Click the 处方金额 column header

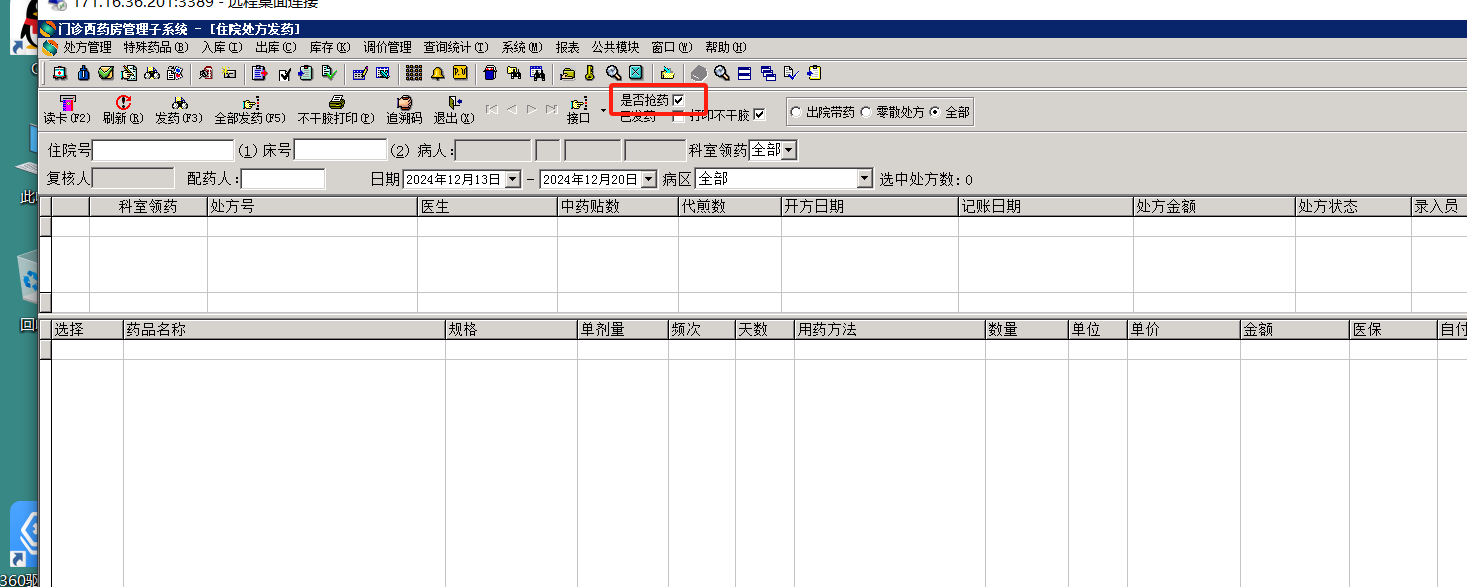click(x=1214, y=207)
